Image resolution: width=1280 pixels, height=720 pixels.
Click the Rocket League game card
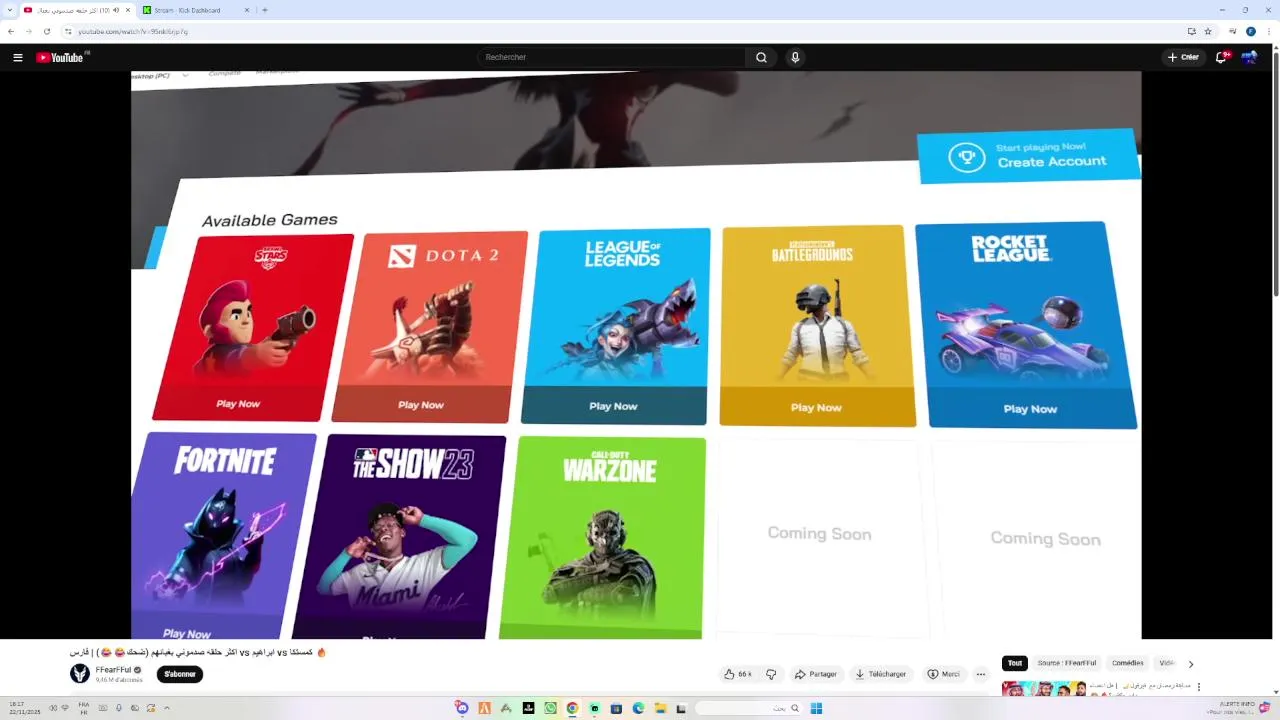point(1025,325)
